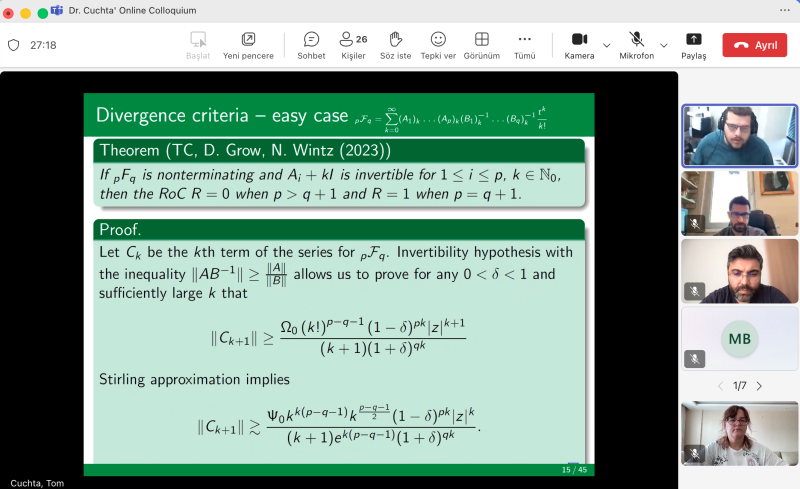Raise hand with Söz iste
The image size is (800, 489).
[x=396, y=45]
